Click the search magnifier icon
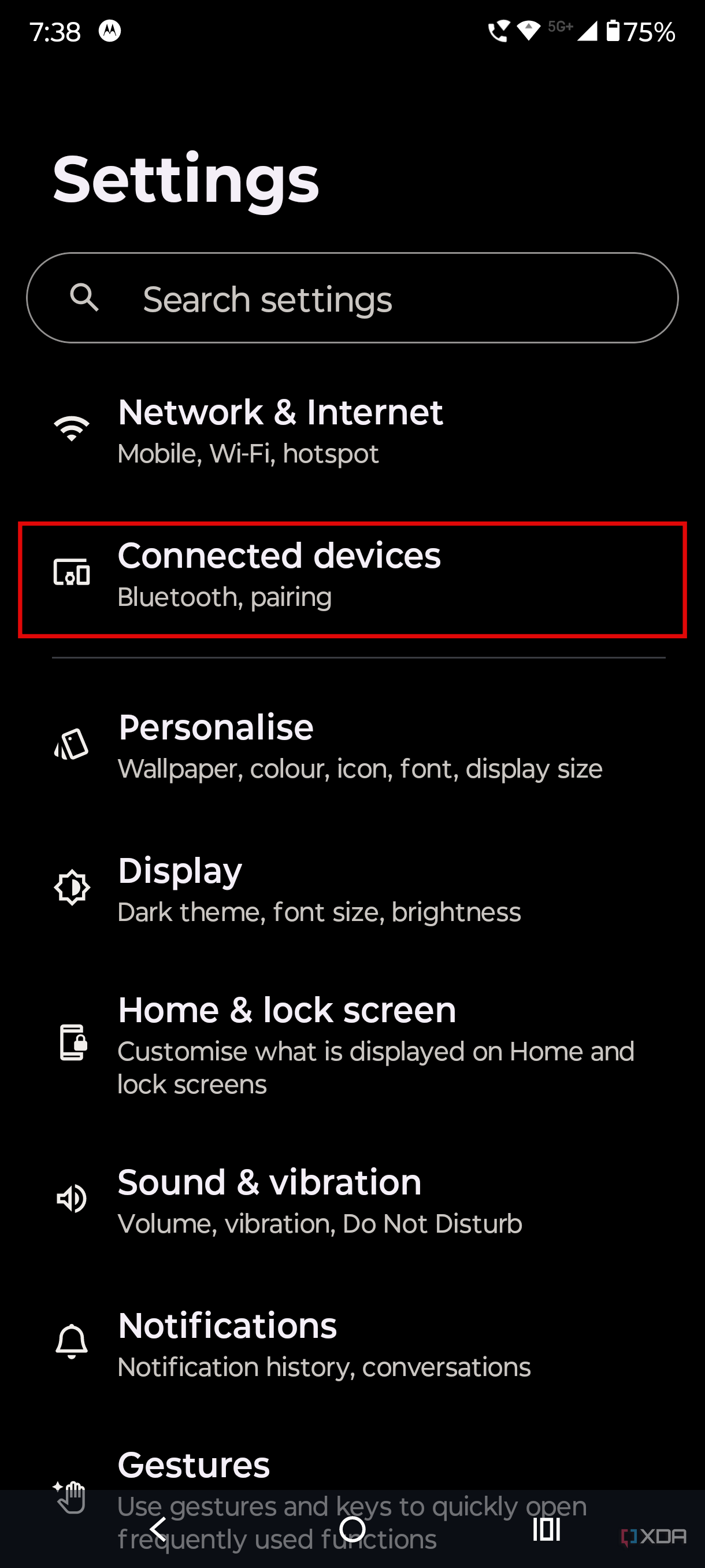Viewport: 705px width, 1568px height. pos(84,298)
